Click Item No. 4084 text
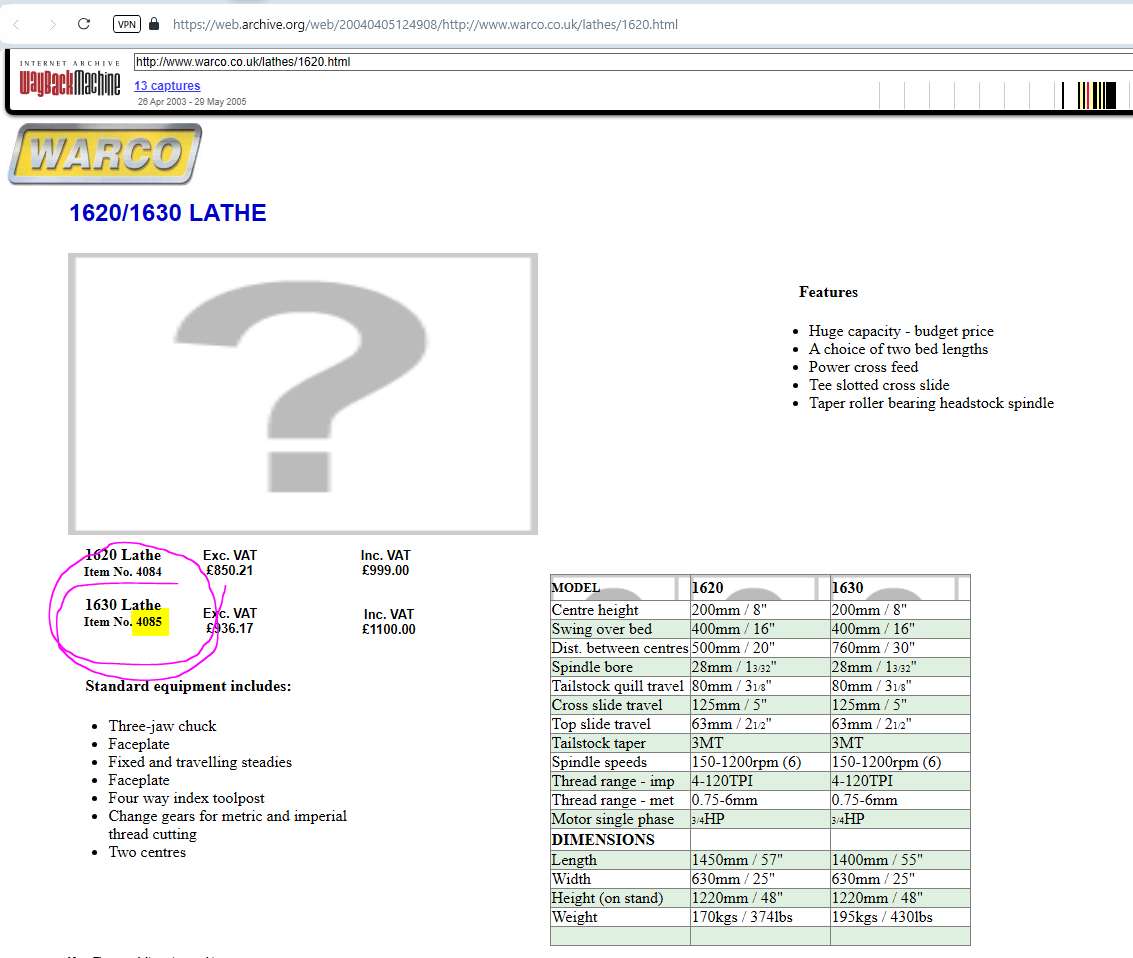Viewport: 1133px width, 958px height. click(123, 571)
